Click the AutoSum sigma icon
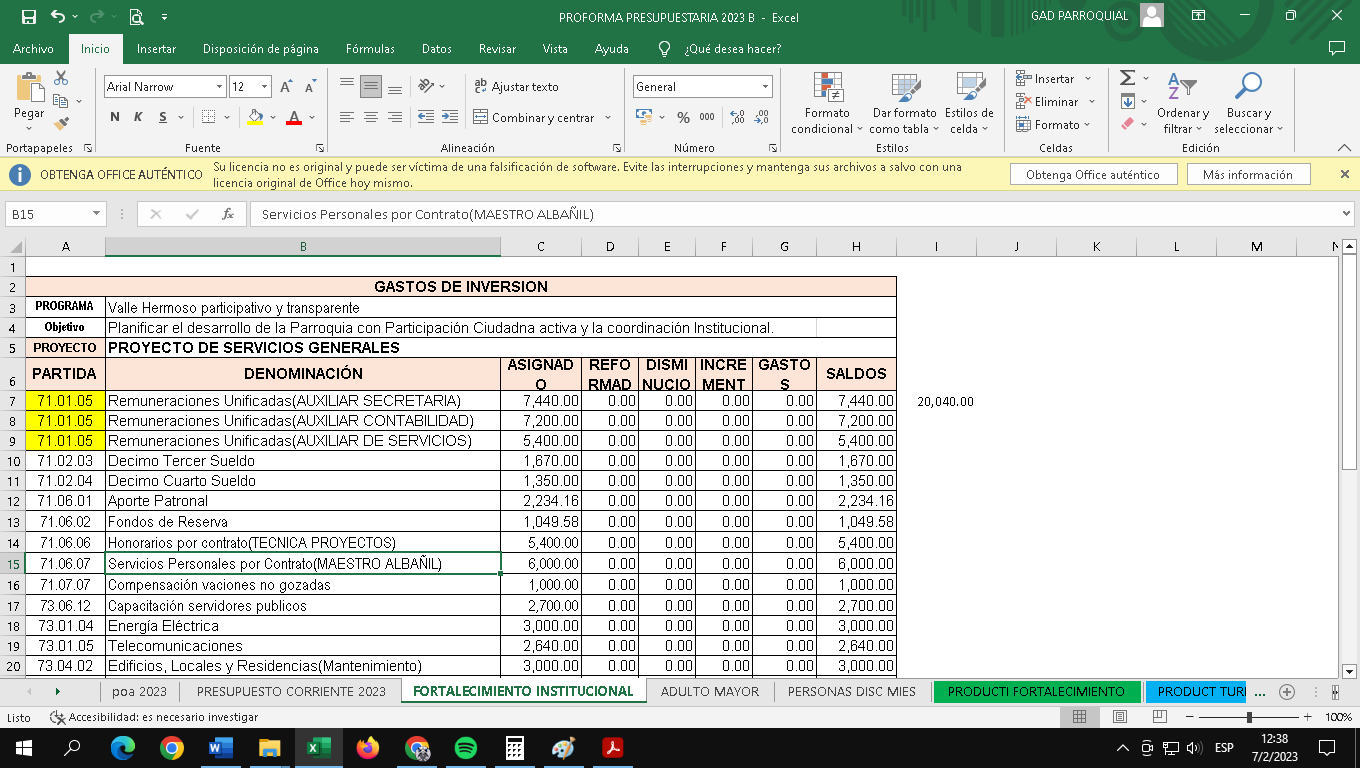The width and height of the screenshot is (1360, 768). click(x=1127, y=78)
